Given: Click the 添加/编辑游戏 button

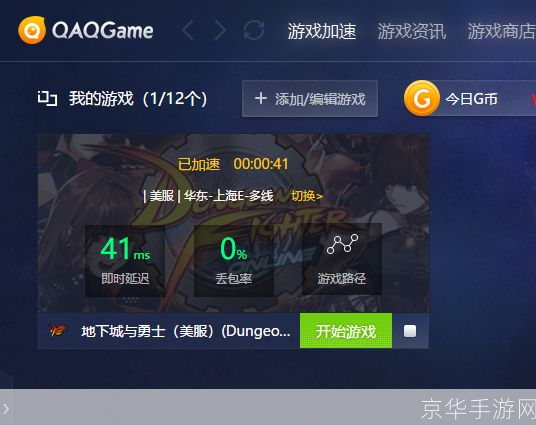Looking at the screenshot, I should coord(310,98).
